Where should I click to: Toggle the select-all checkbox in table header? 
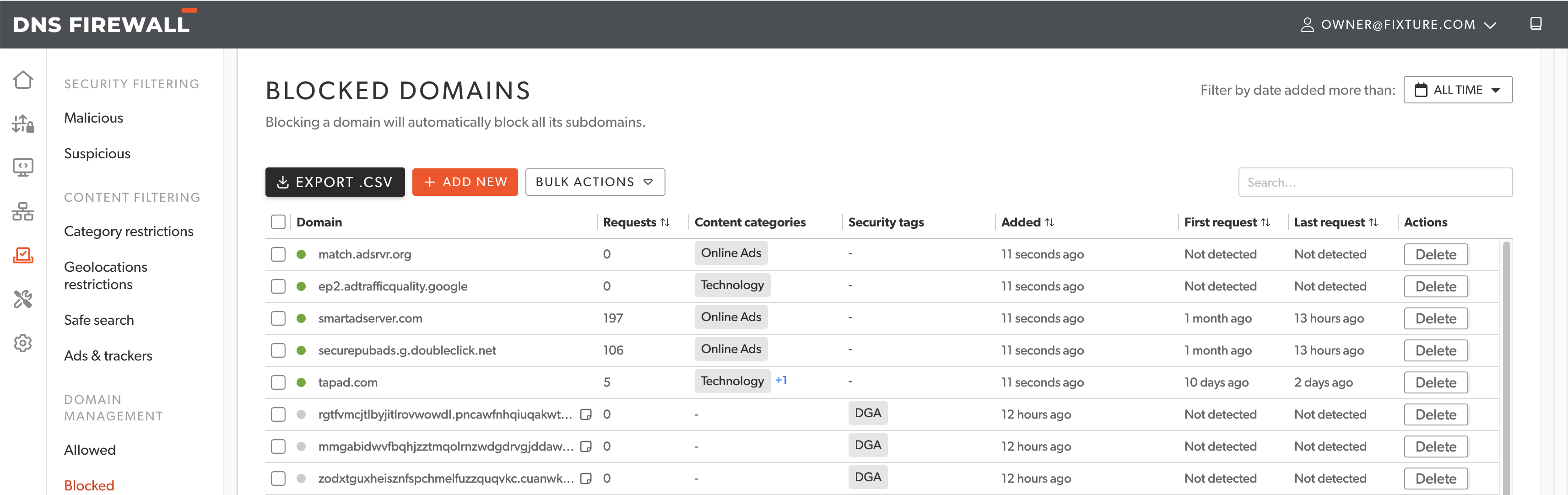point(278,222)
